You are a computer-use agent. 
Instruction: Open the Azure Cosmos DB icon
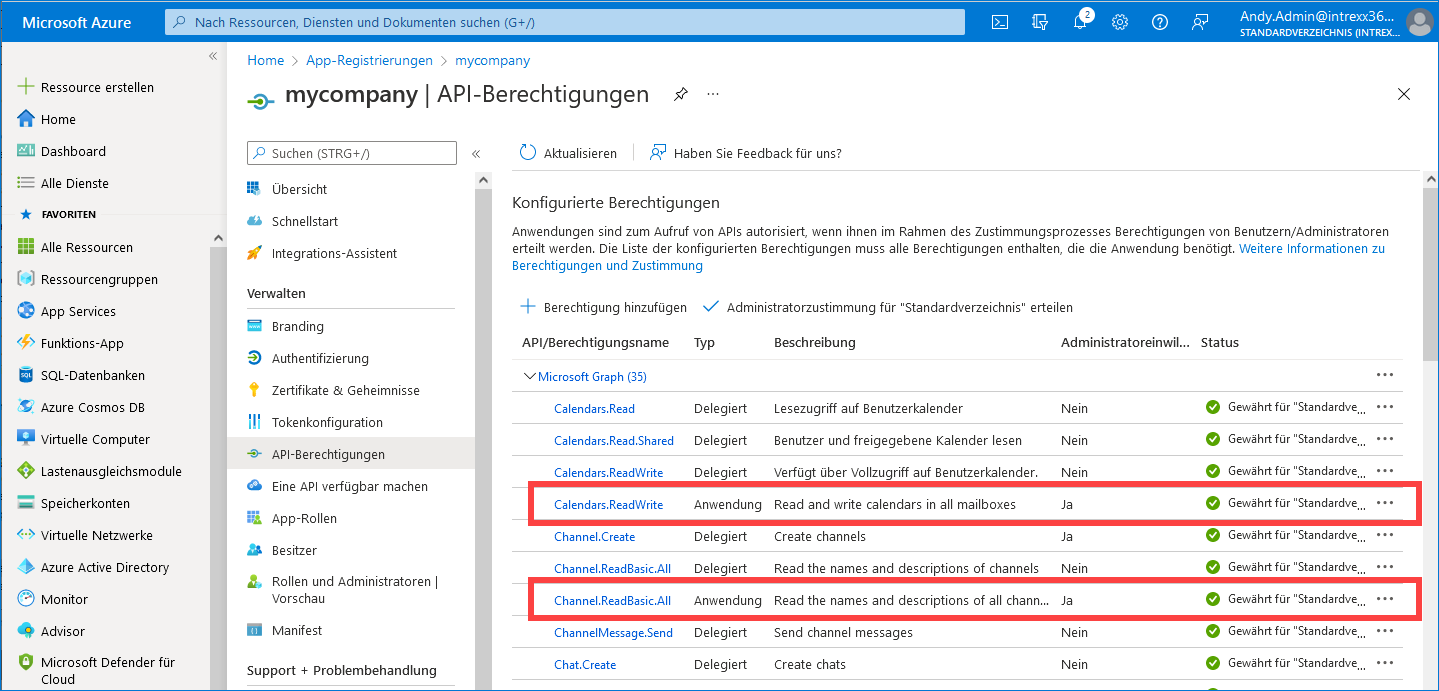[26, 407]
